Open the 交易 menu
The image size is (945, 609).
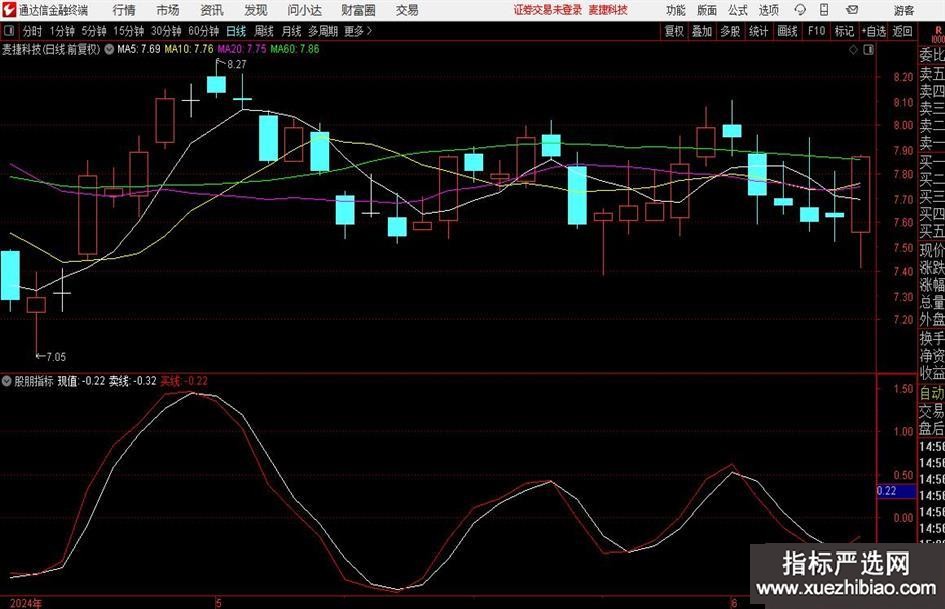click(407, 10)
